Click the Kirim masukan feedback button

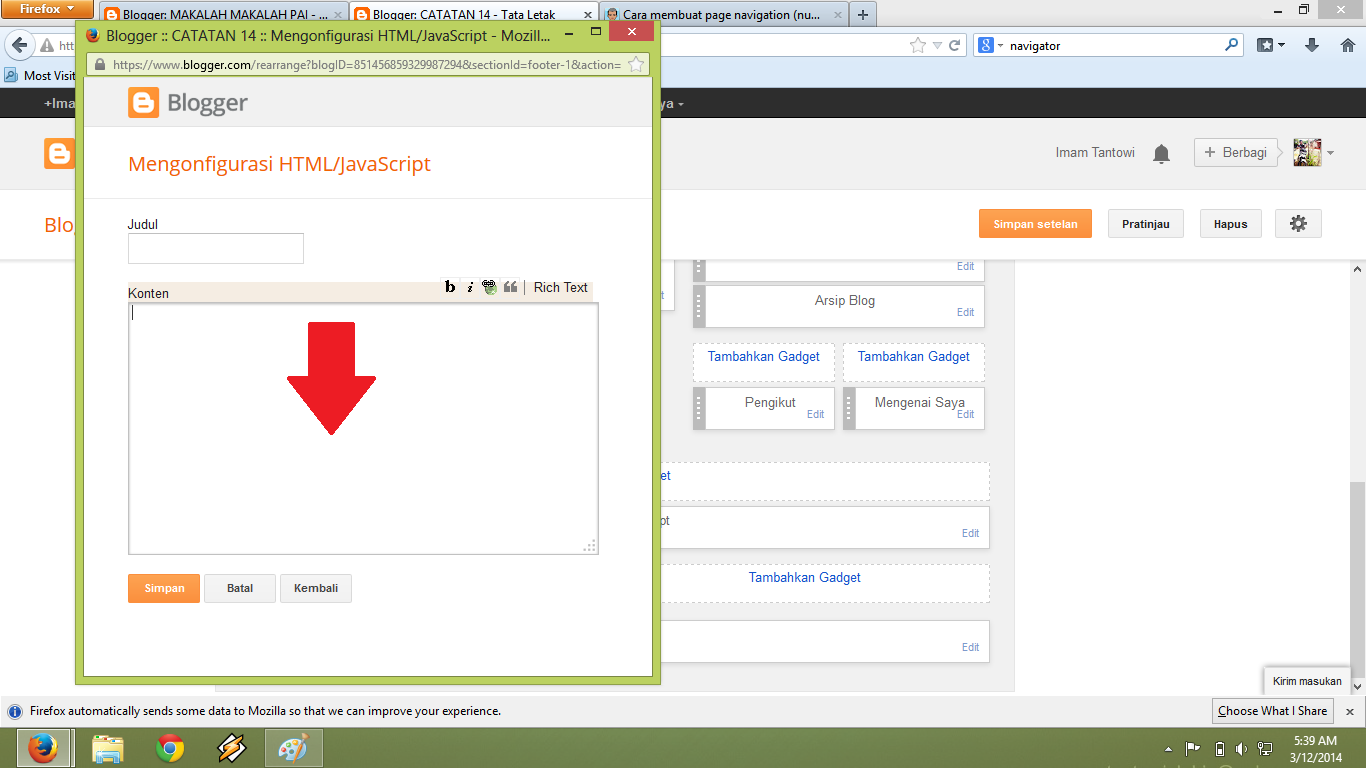point(1307,681)
